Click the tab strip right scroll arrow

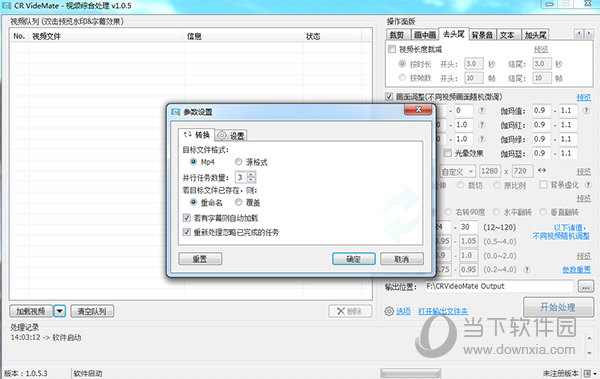pos(589,34)
